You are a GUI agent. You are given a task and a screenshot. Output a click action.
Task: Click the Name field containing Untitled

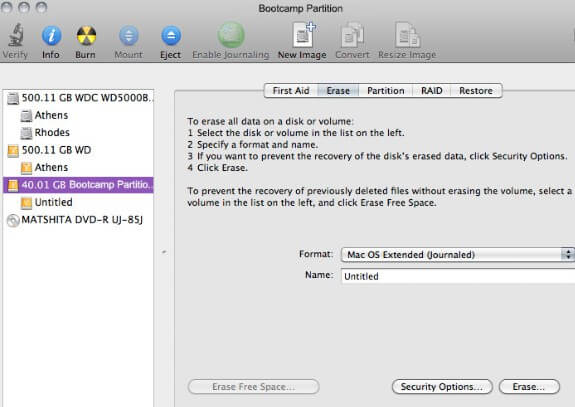[x=458, y=276]
